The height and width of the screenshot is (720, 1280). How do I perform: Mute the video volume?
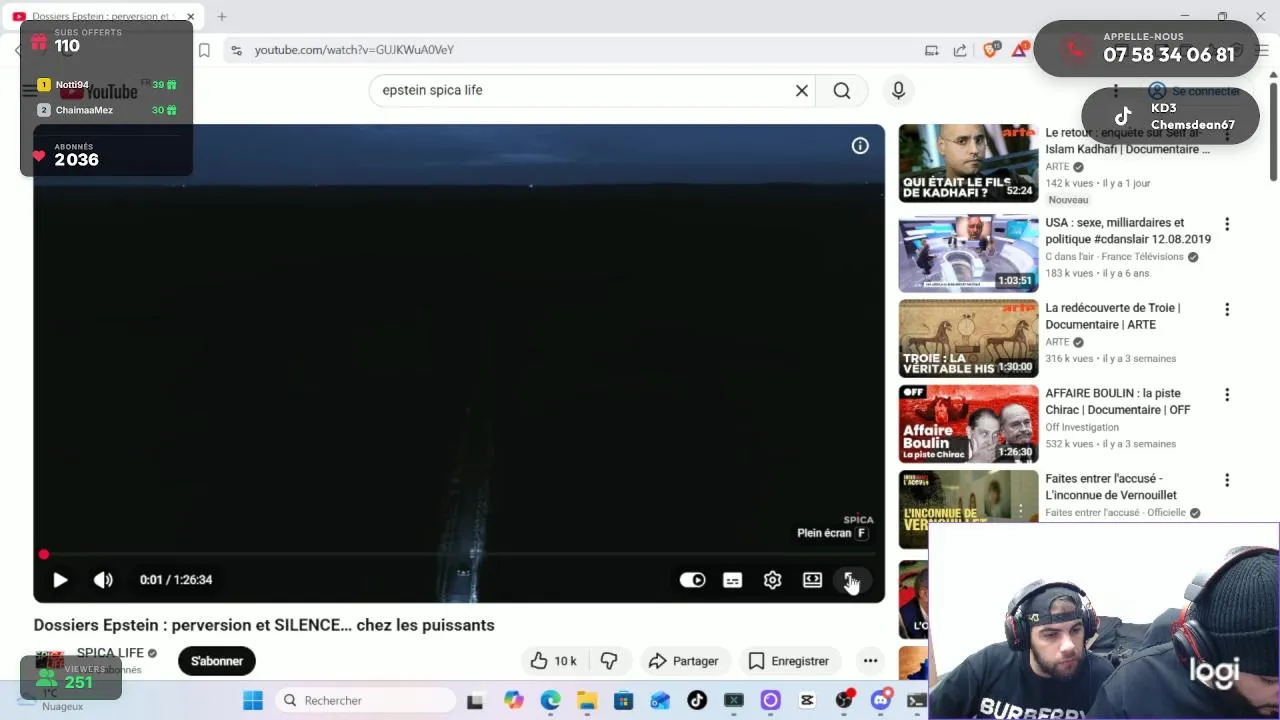(x=103, y=580)
